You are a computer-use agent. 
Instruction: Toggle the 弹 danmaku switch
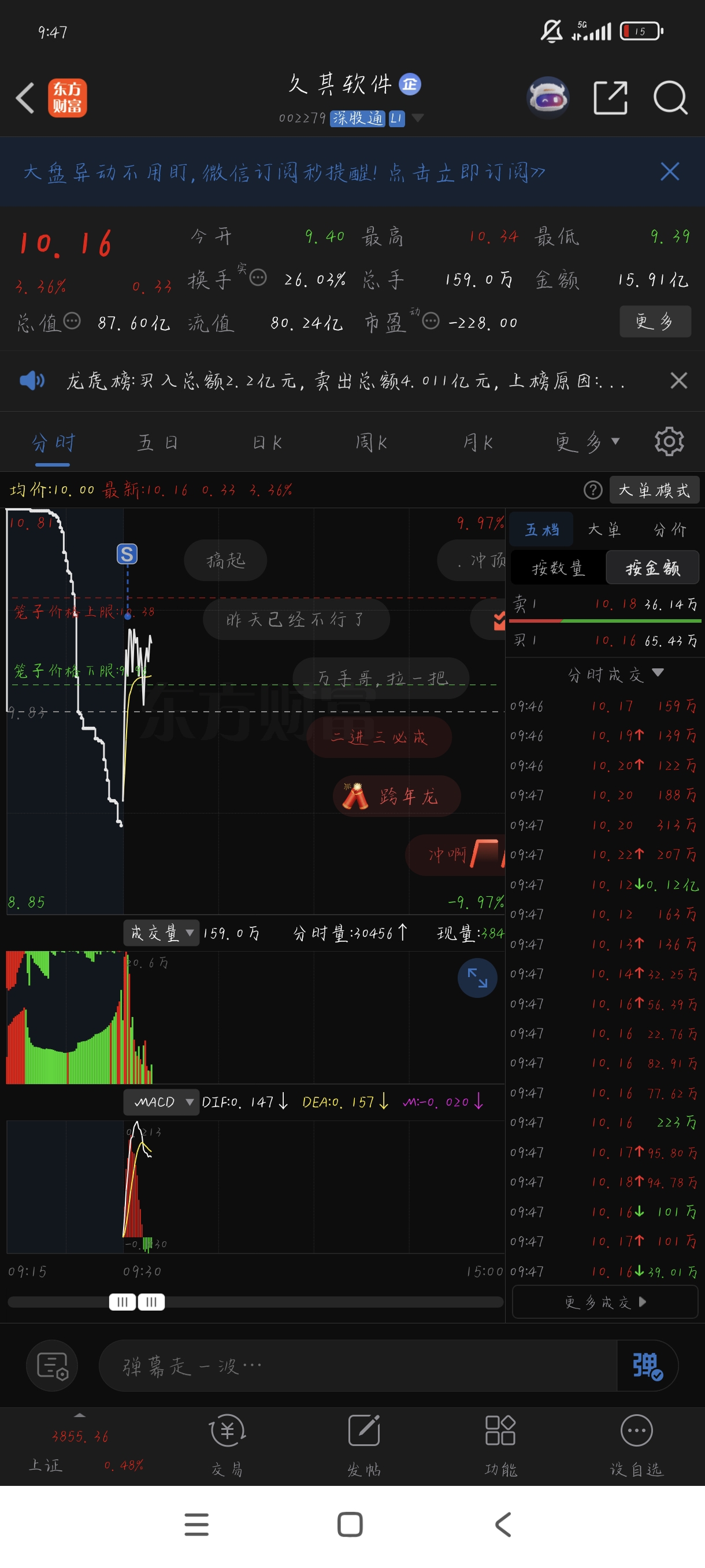click(647, 1365)
